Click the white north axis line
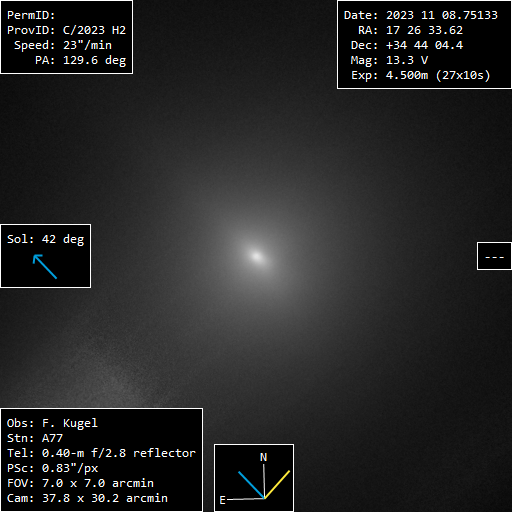The width and height of the screenshot is (512, 512). click(x=264, y=480)
